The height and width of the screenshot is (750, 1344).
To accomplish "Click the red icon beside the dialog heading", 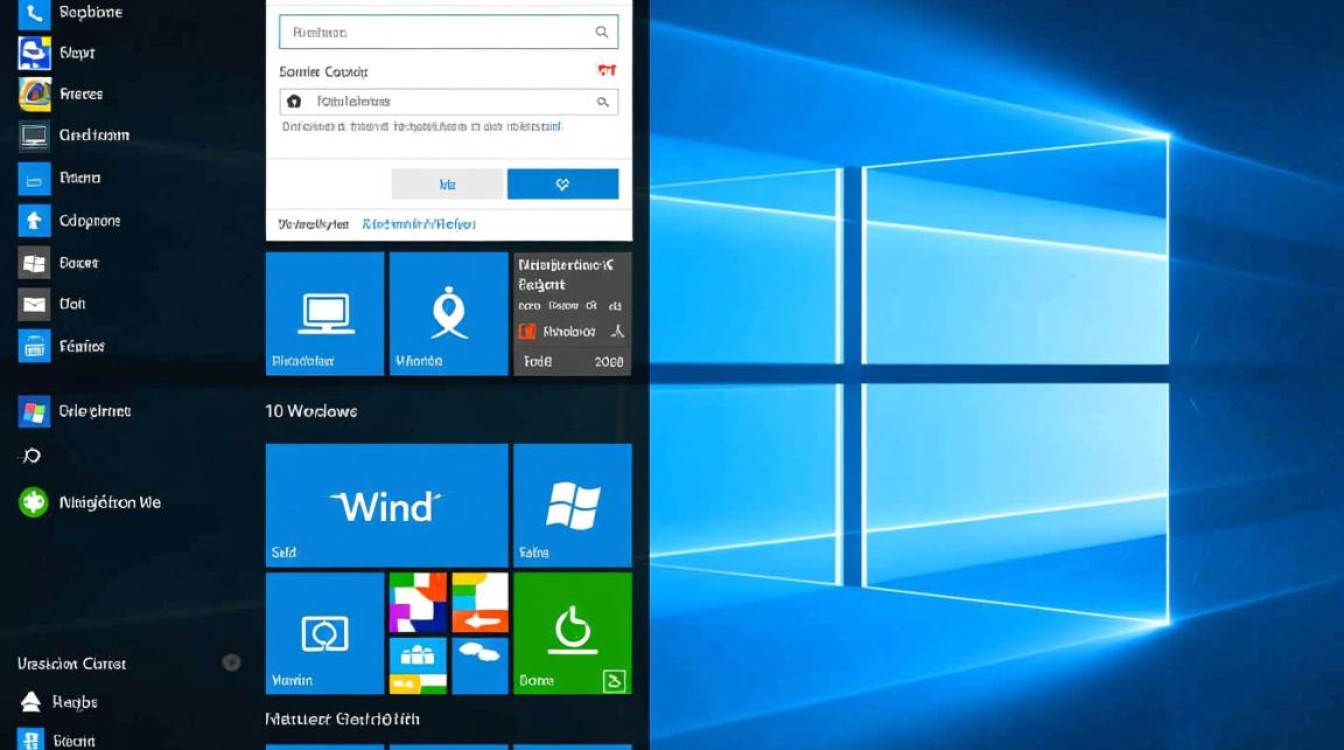I will coord(606,71).
